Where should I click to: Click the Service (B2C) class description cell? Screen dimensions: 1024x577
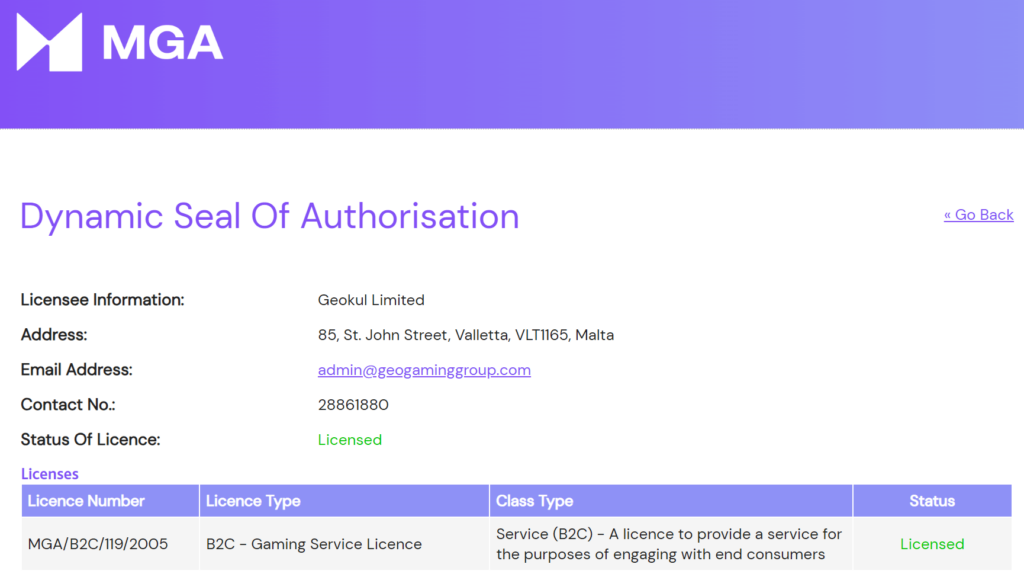(x=668, y=544)
